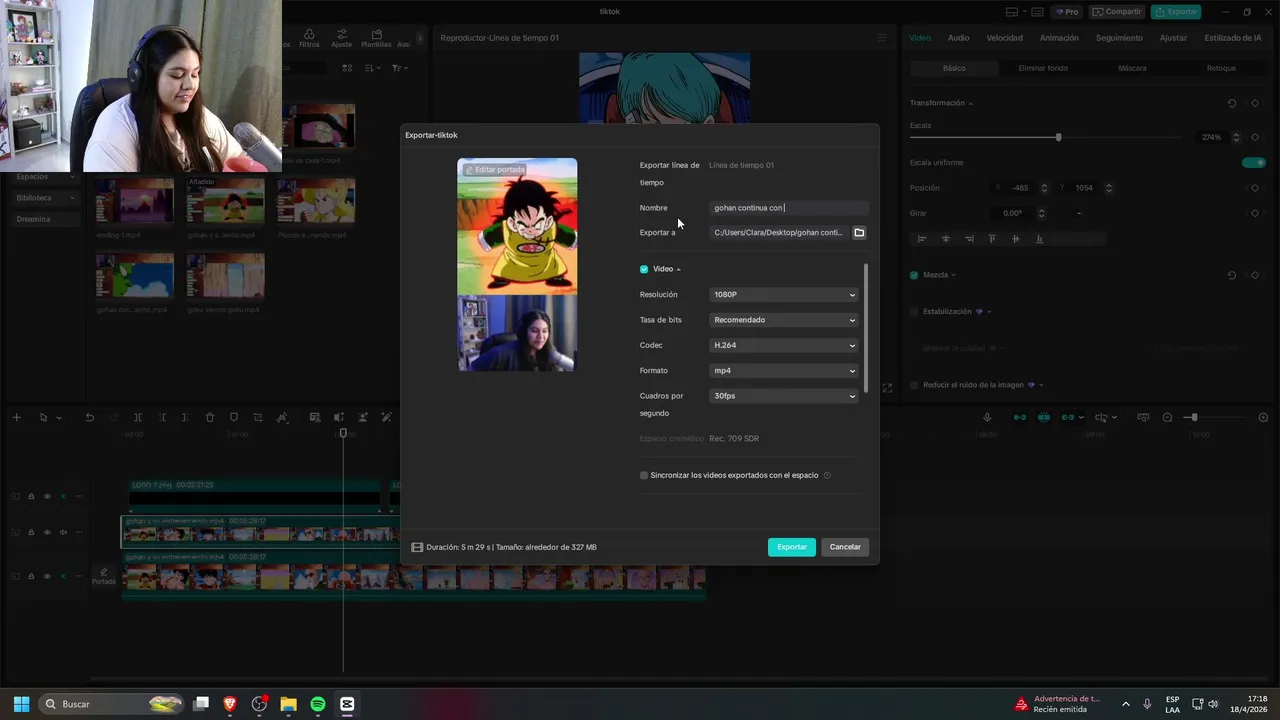Switch to Audio tab in properties panel

(958, 38)
